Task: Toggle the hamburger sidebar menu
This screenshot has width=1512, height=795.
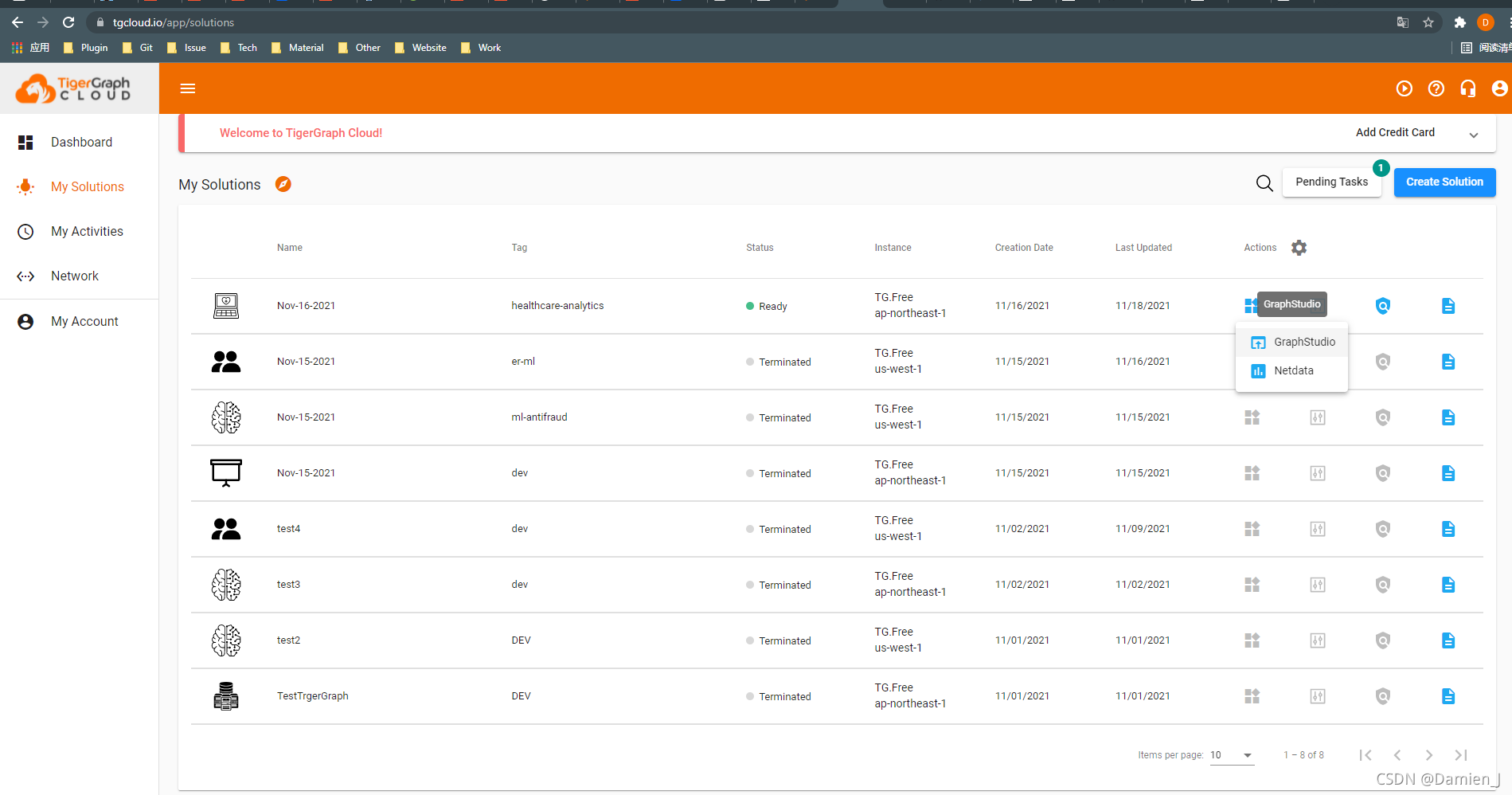Action: [x=188, y=88]
